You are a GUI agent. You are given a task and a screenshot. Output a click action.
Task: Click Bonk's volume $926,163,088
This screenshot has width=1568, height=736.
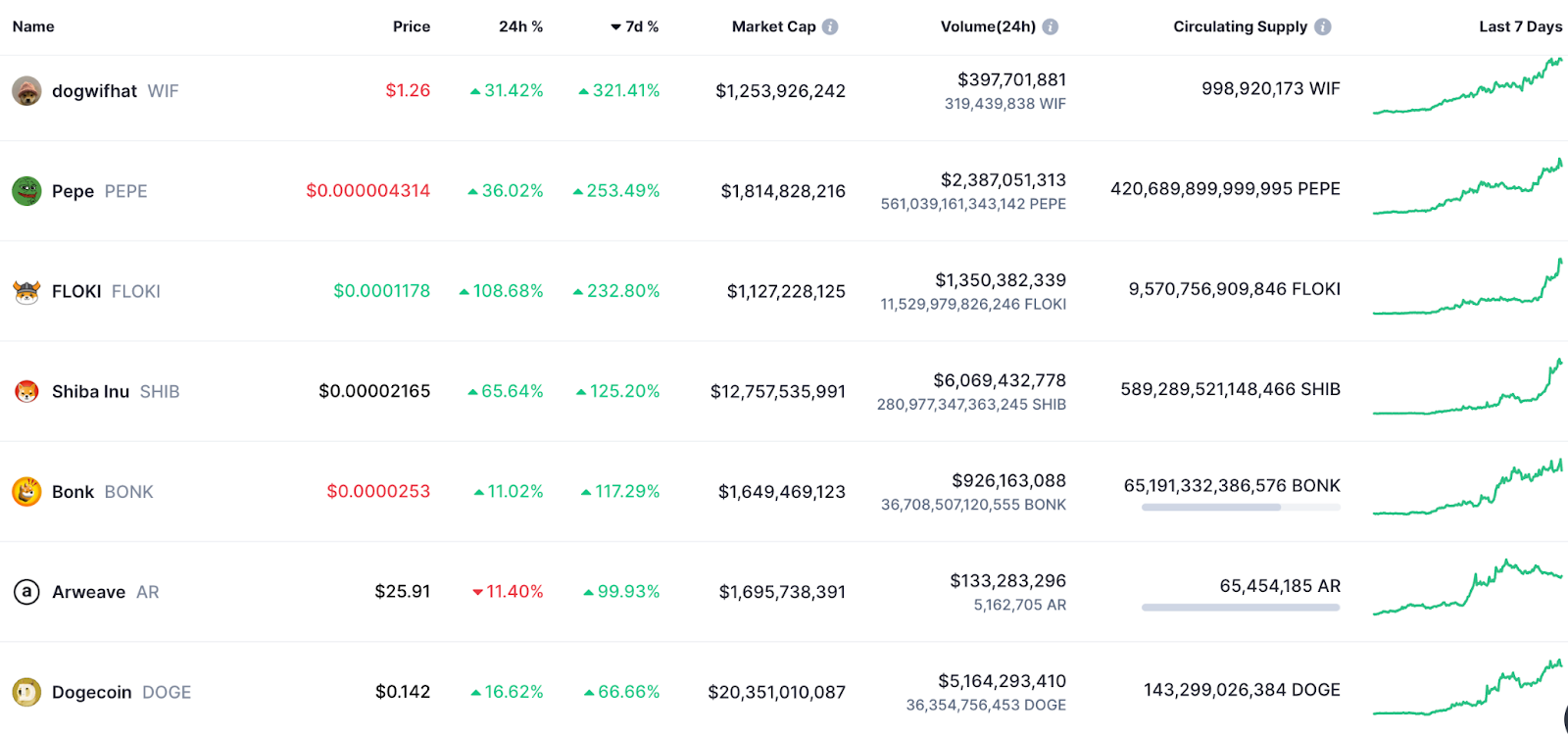pos(1009,480)
